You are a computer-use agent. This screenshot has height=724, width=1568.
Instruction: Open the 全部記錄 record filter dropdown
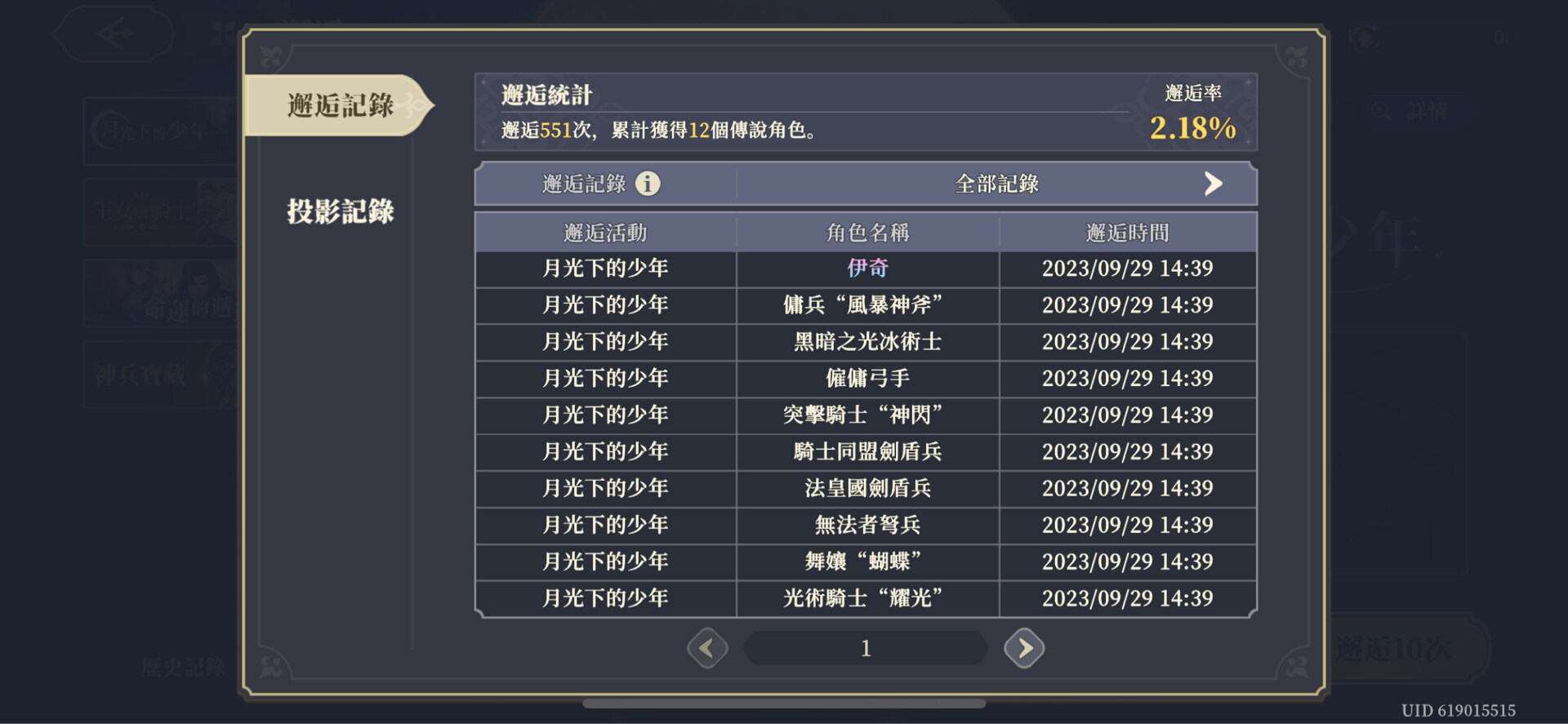(996, 184)
